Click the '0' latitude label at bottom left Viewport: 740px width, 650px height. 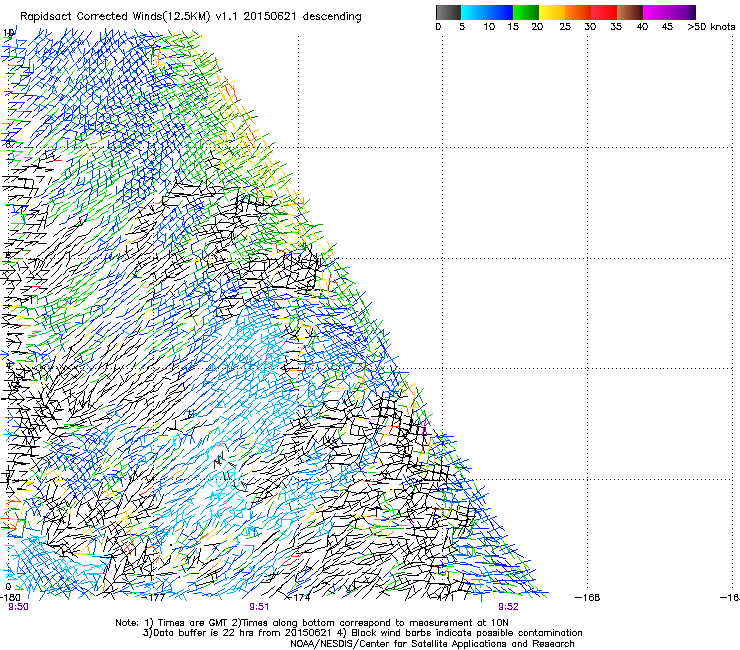tap(8, 587)
